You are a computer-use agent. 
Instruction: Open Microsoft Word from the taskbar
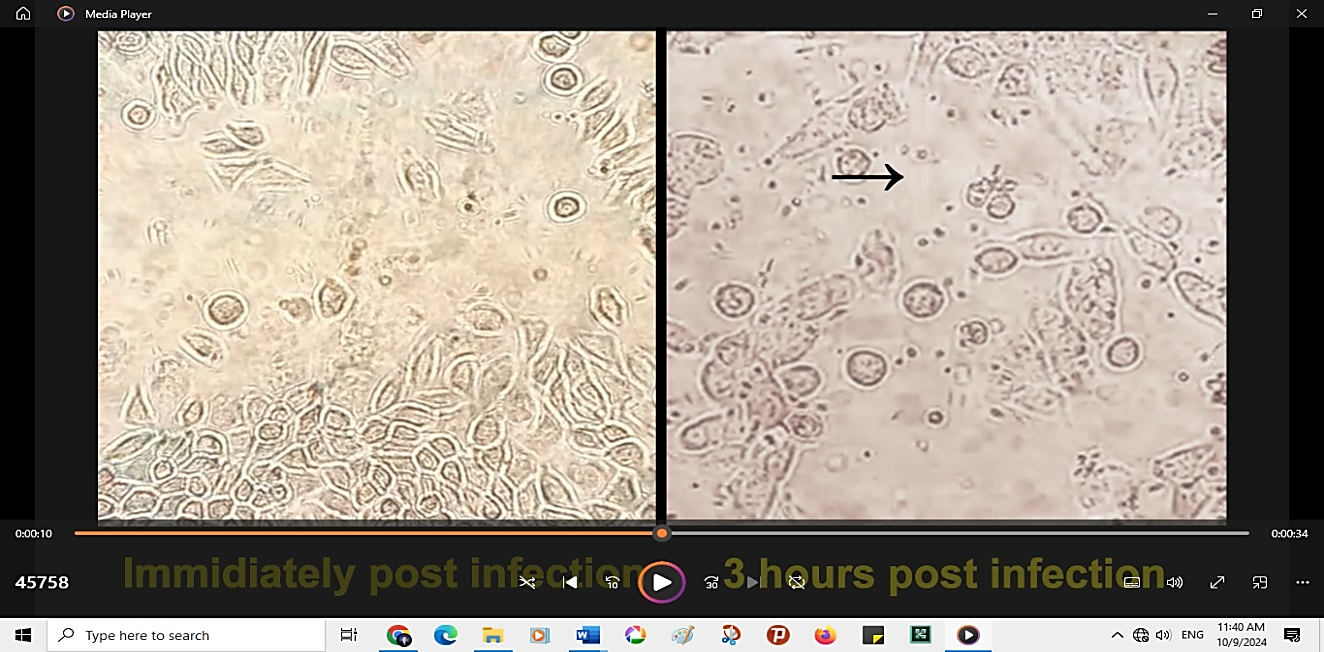[x=587, y=635]
